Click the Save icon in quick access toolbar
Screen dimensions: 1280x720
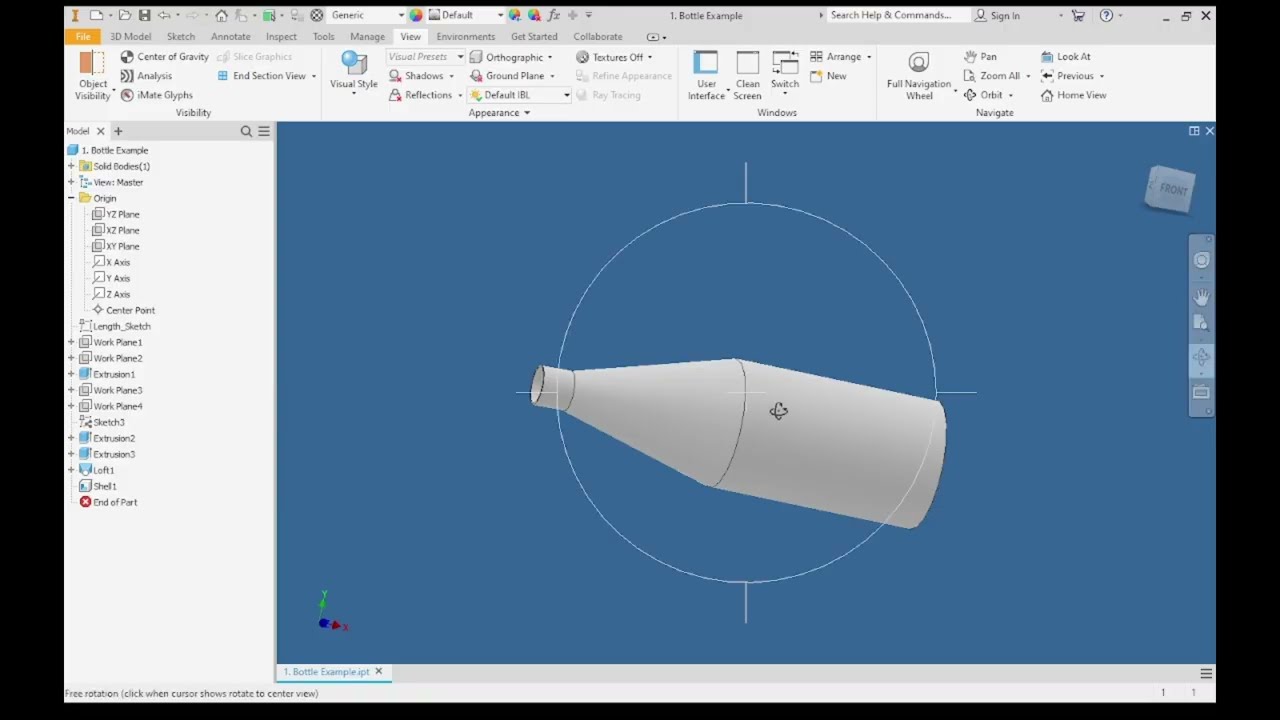pyautogui.click(x=144, y=15)
